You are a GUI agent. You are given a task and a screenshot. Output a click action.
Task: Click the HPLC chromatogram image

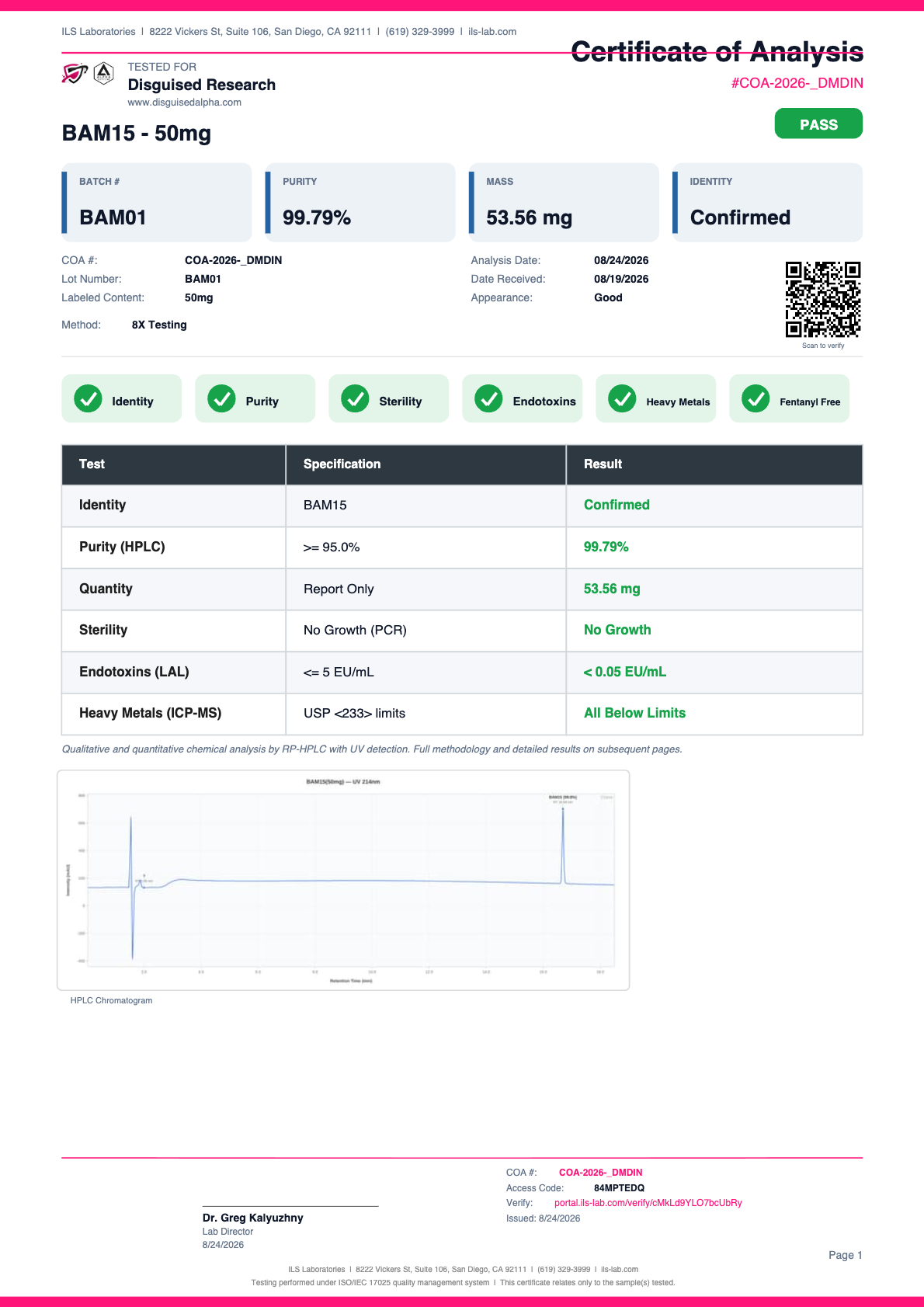[x=343, y=880]
